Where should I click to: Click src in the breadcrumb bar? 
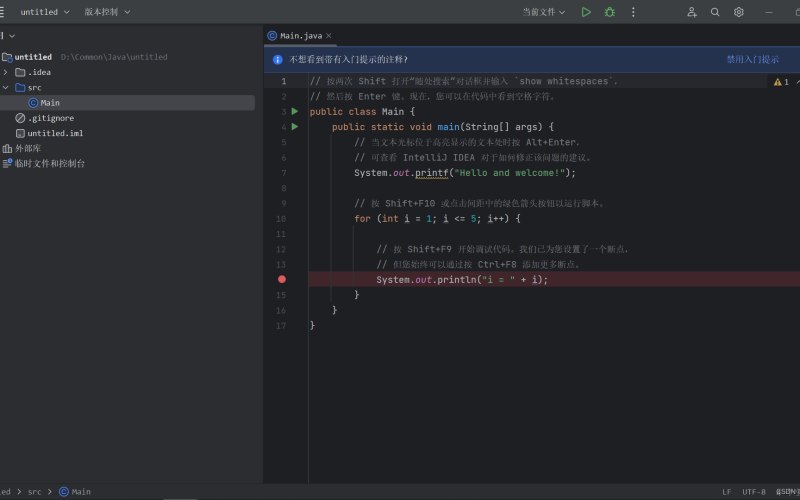click(34, 492)
